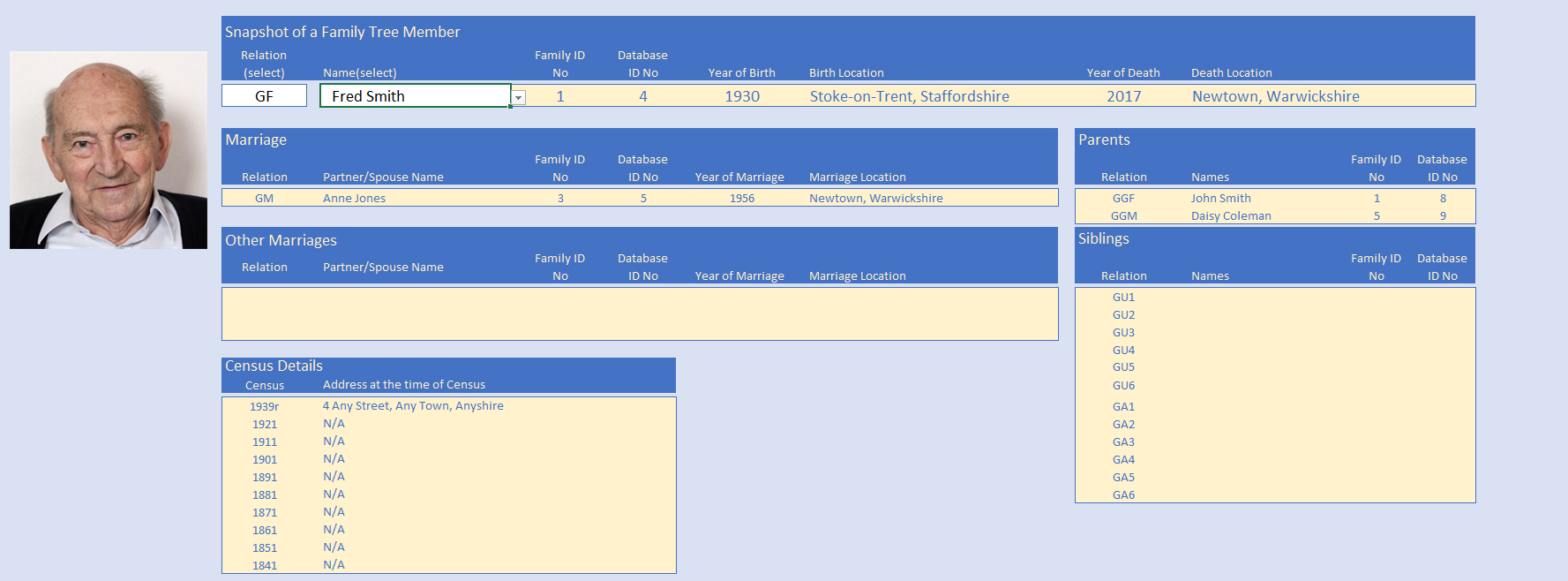The height and width of the screenshot is (581, 1568).
Task: Click the GA6 sibling row label
Action: (1123, 495)
